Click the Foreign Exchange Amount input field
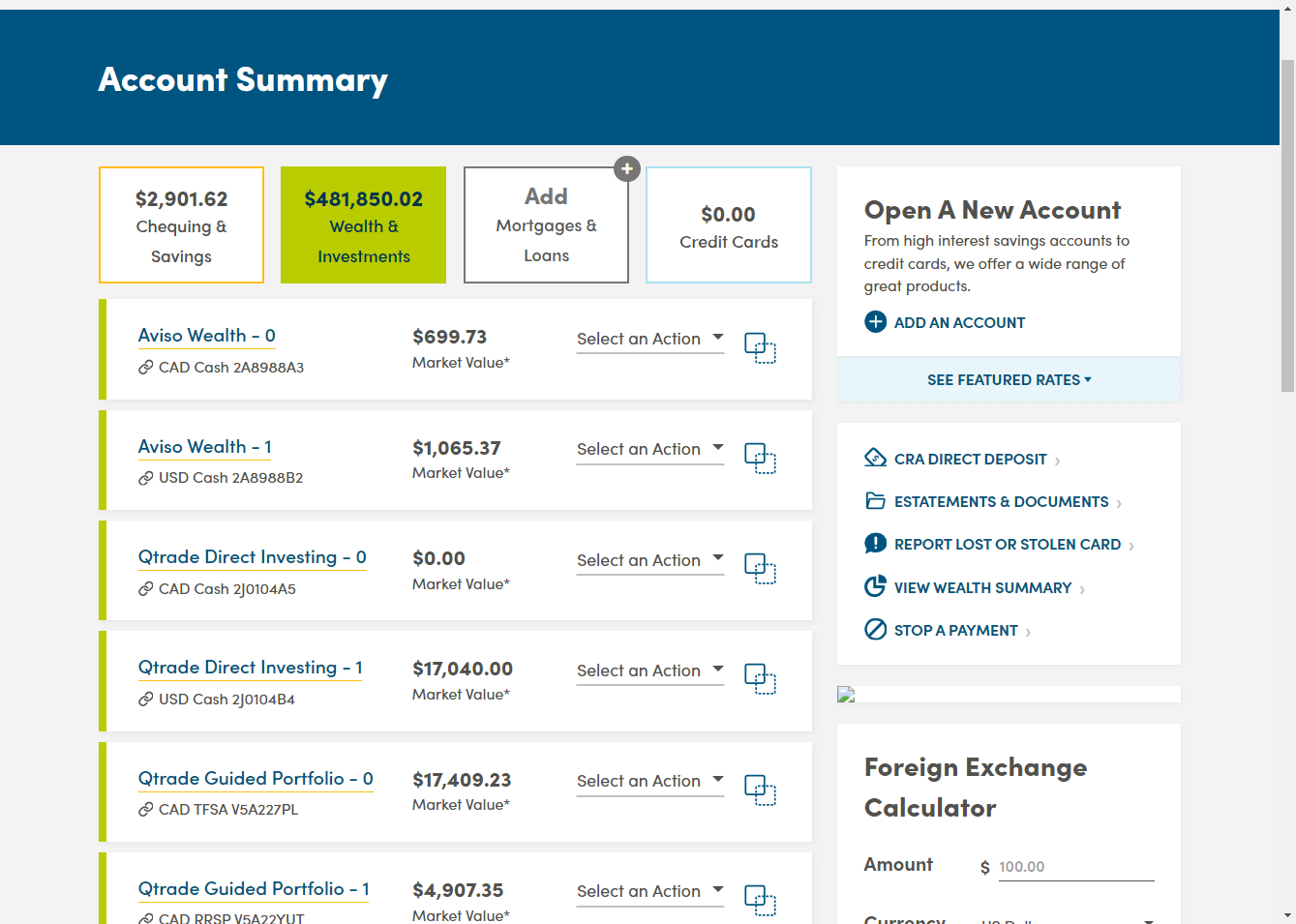This screenshot has height=924, width=1296. pos(1074,867)
